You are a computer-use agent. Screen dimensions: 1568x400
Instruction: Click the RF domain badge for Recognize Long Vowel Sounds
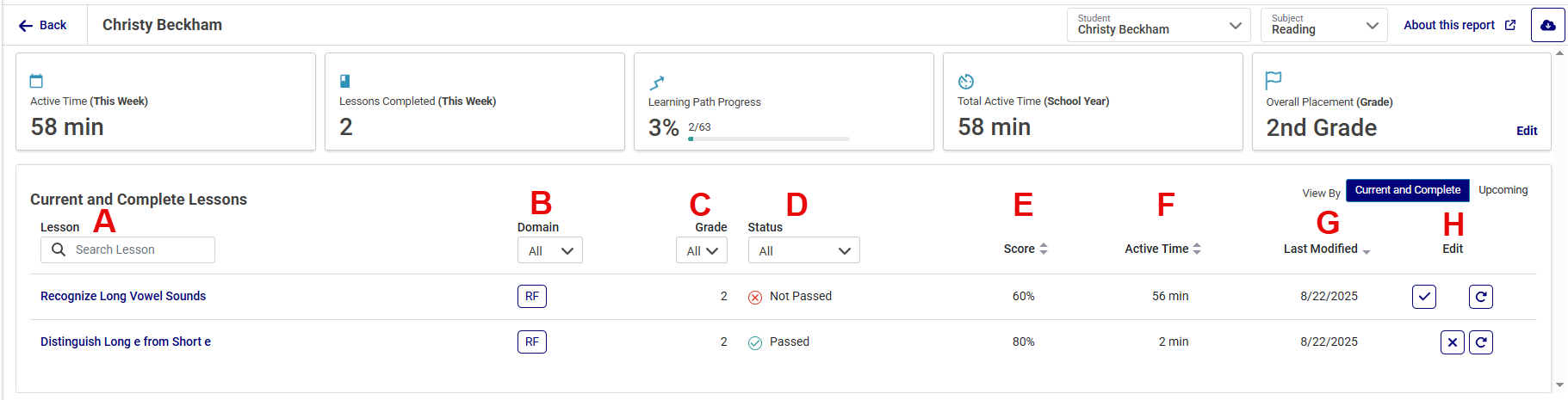531,296
